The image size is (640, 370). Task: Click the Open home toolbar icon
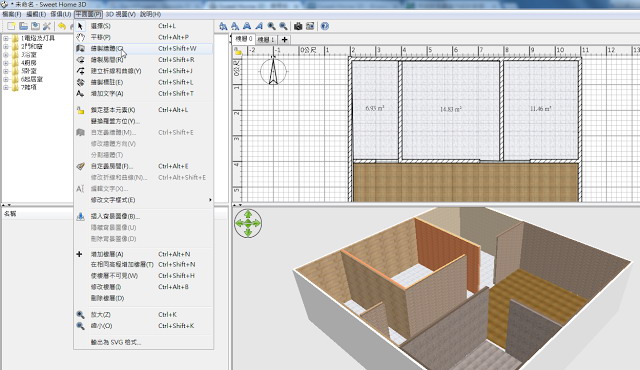click(x=23, y=26)
